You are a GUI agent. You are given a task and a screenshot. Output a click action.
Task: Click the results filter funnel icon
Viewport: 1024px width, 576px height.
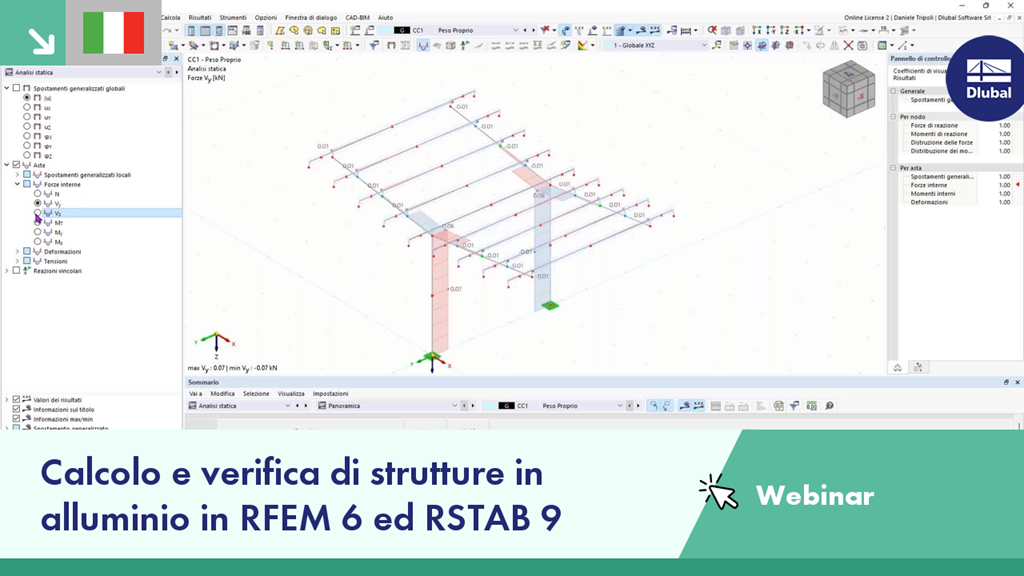[374, 46]
